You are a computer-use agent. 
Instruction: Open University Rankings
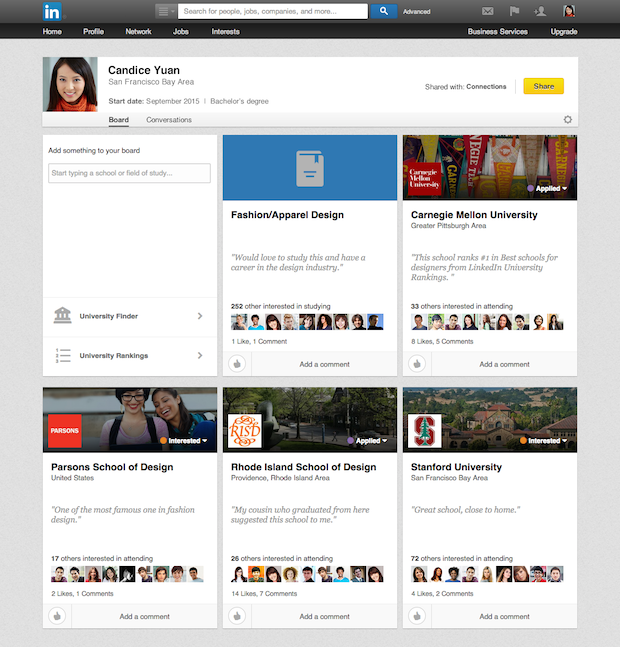coord(130,356)
